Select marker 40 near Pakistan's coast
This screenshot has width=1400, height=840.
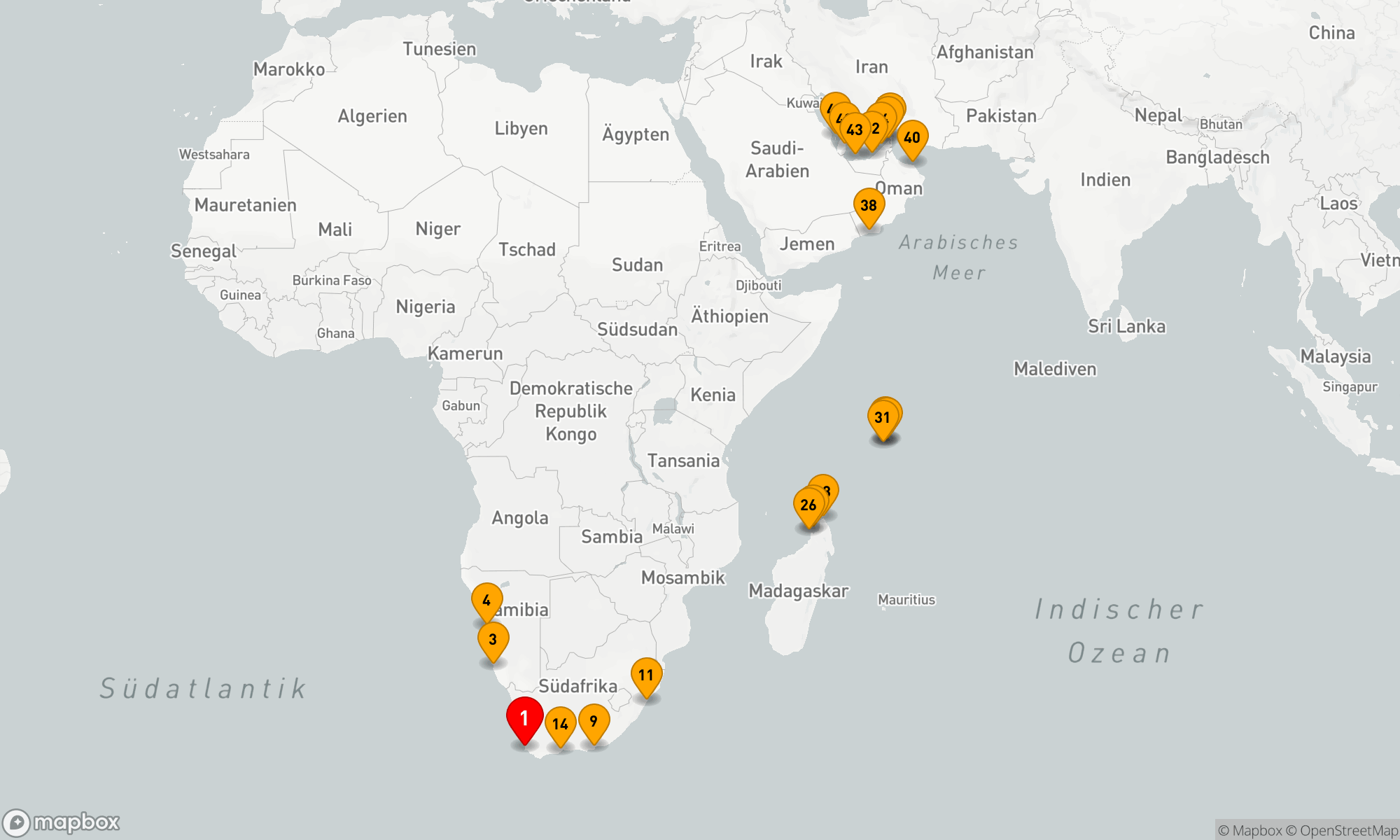[x=912, y=137]
